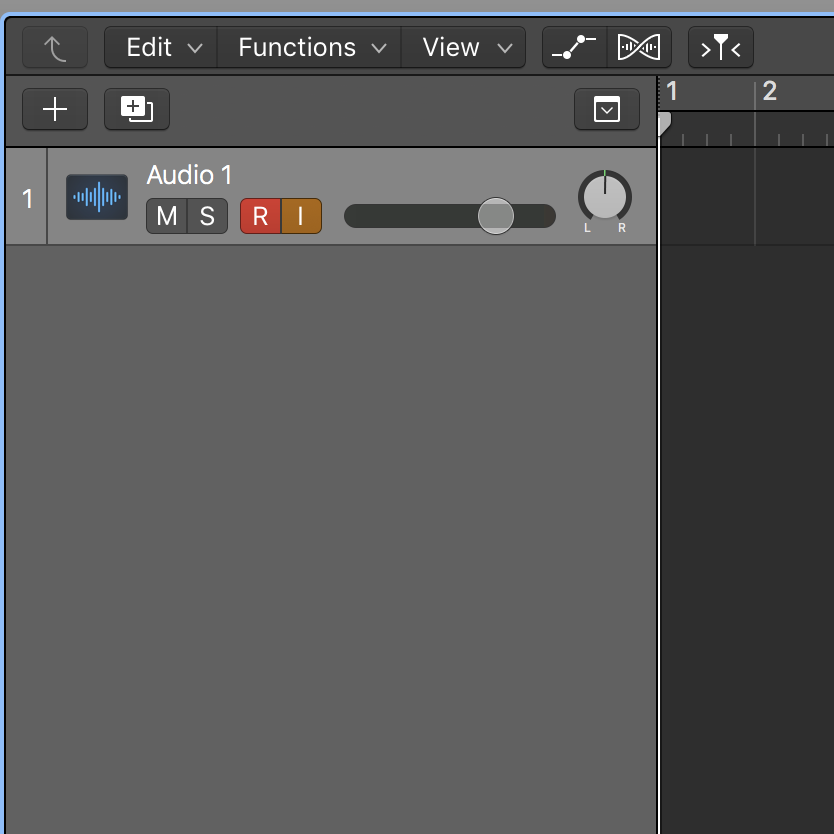Click bar 2 in the timeline ruler
Screen dimensions: 834x834
(x=769, y=92)
